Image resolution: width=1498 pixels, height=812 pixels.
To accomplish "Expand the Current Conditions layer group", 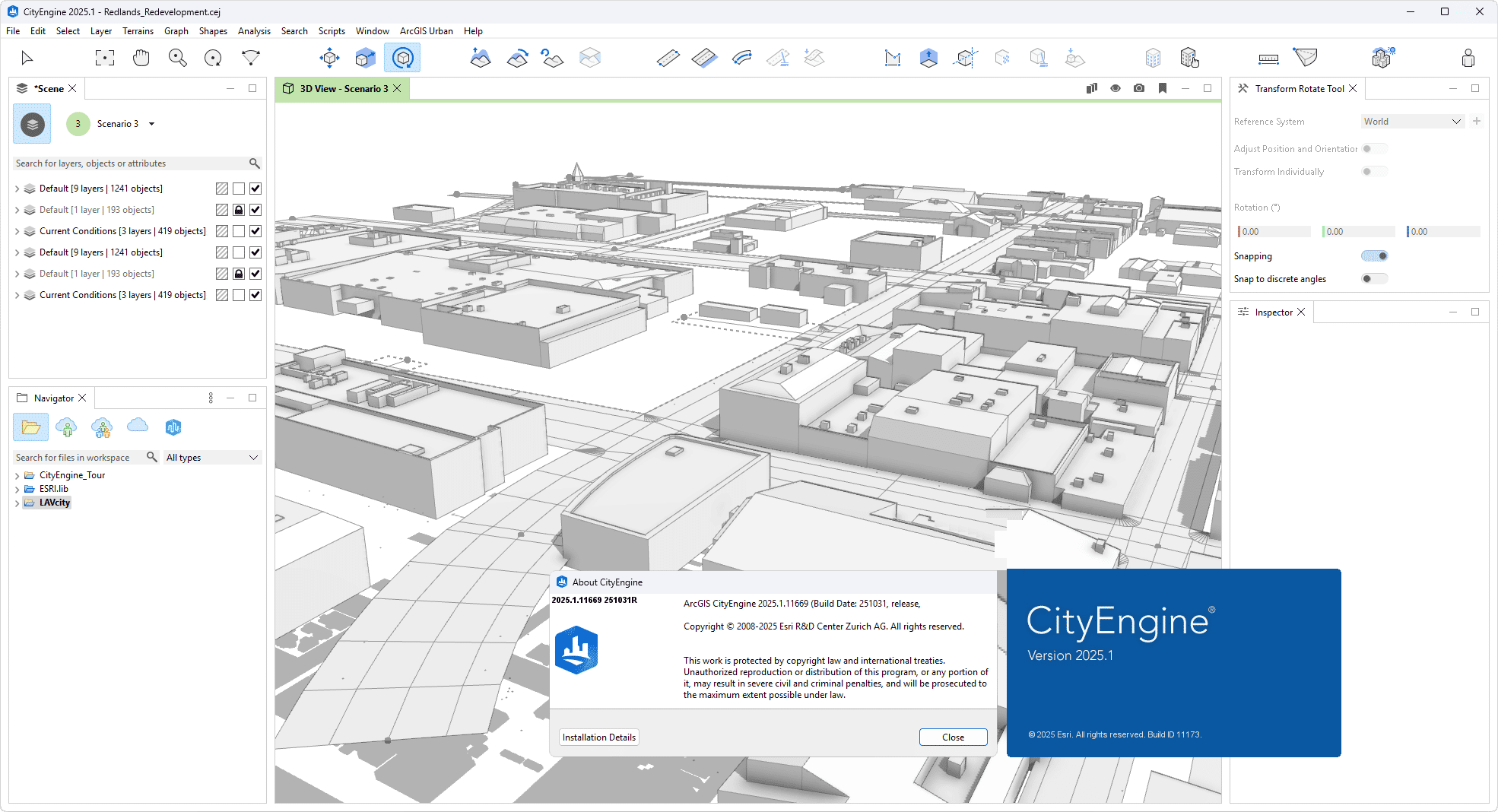I will tap(16, 230).
